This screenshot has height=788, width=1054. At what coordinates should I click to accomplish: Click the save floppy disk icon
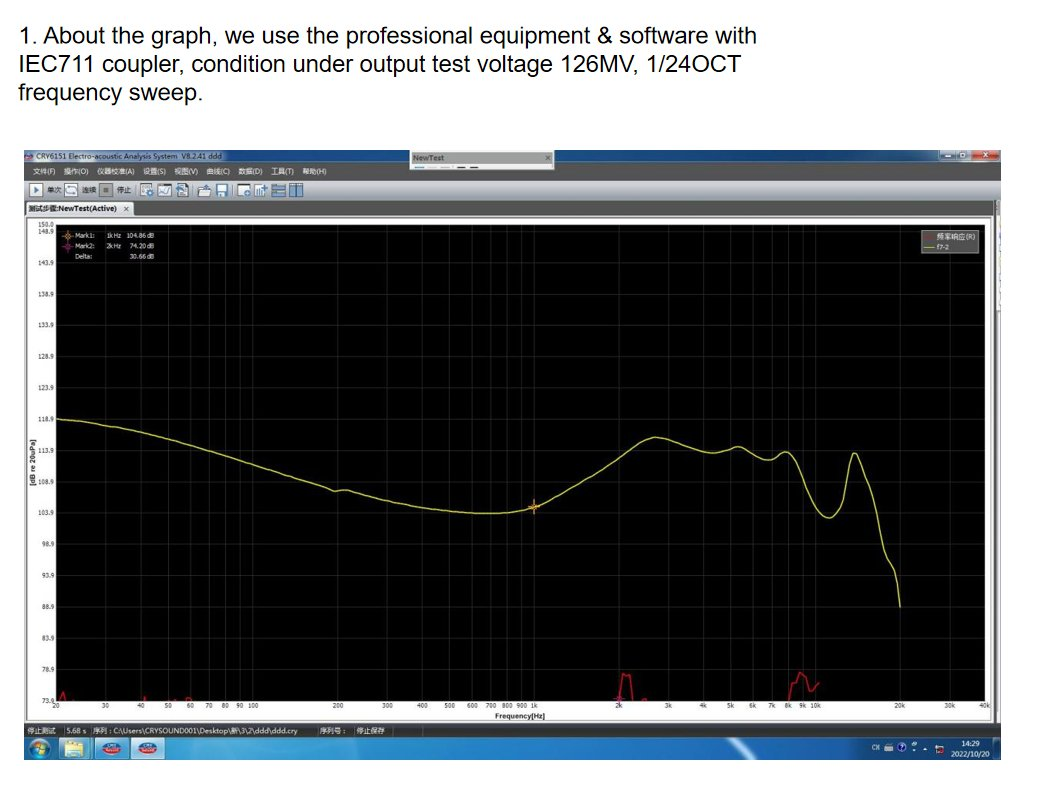pyautogui.click(x=222, y=190)
